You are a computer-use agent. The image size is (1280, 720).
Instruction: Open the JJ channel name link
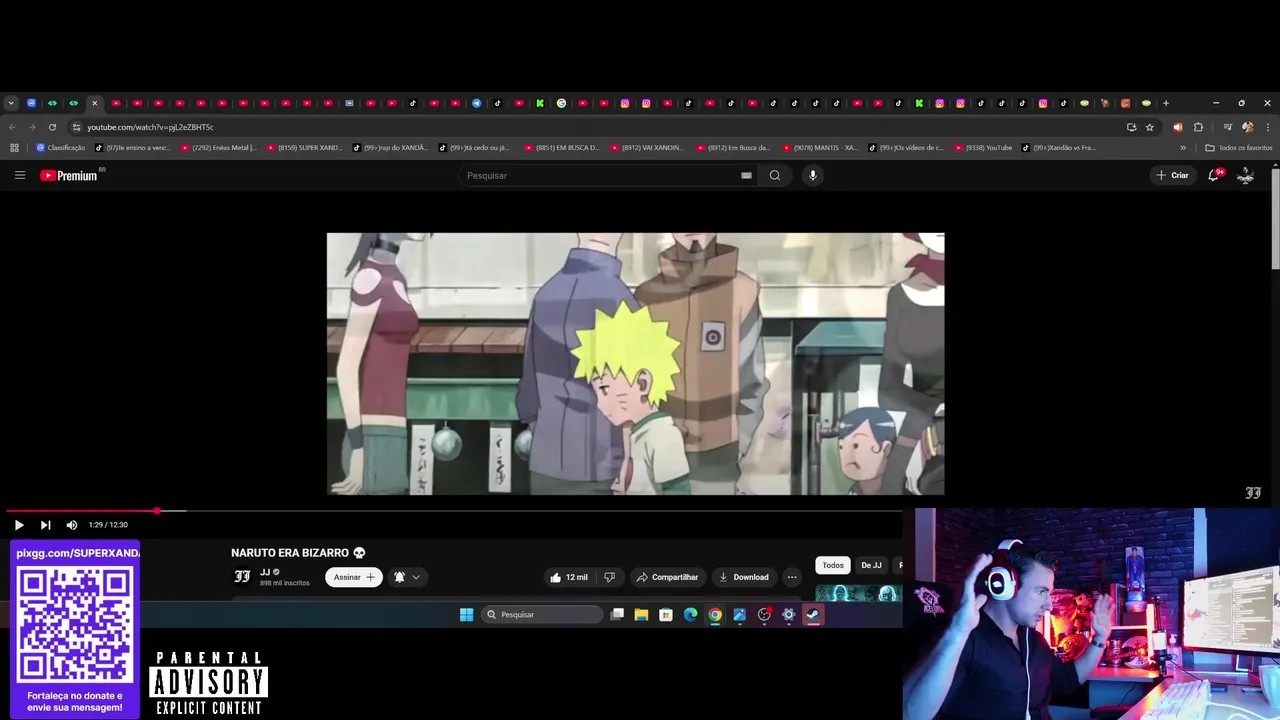coord(265,572)
